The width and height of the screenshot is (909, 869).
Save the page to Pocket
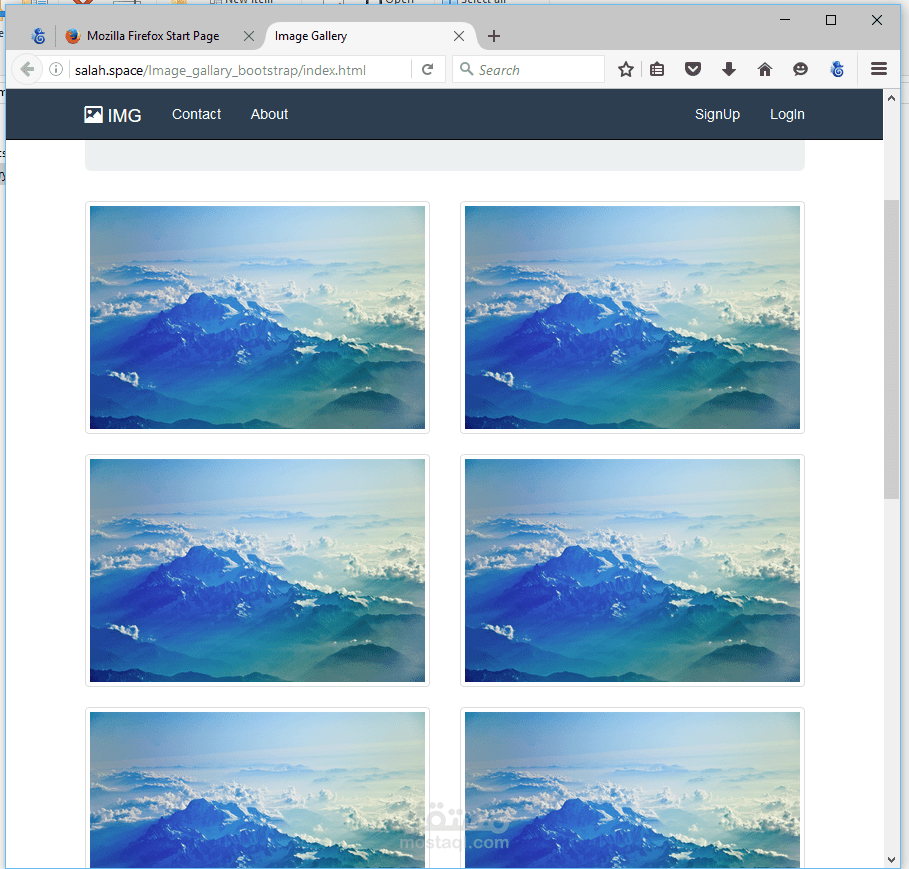coord(693,69)
